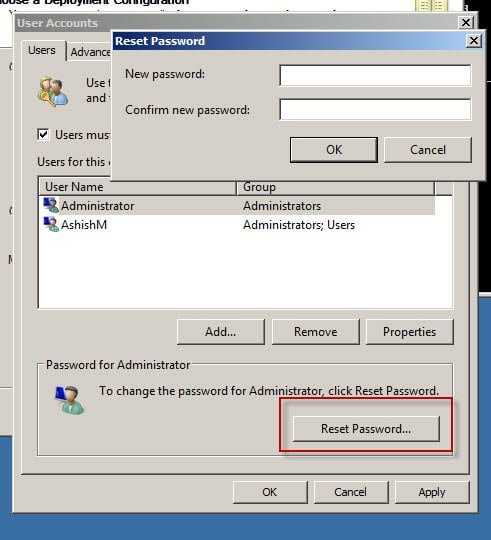Click the Reset Password... button

tap(366, 429)
